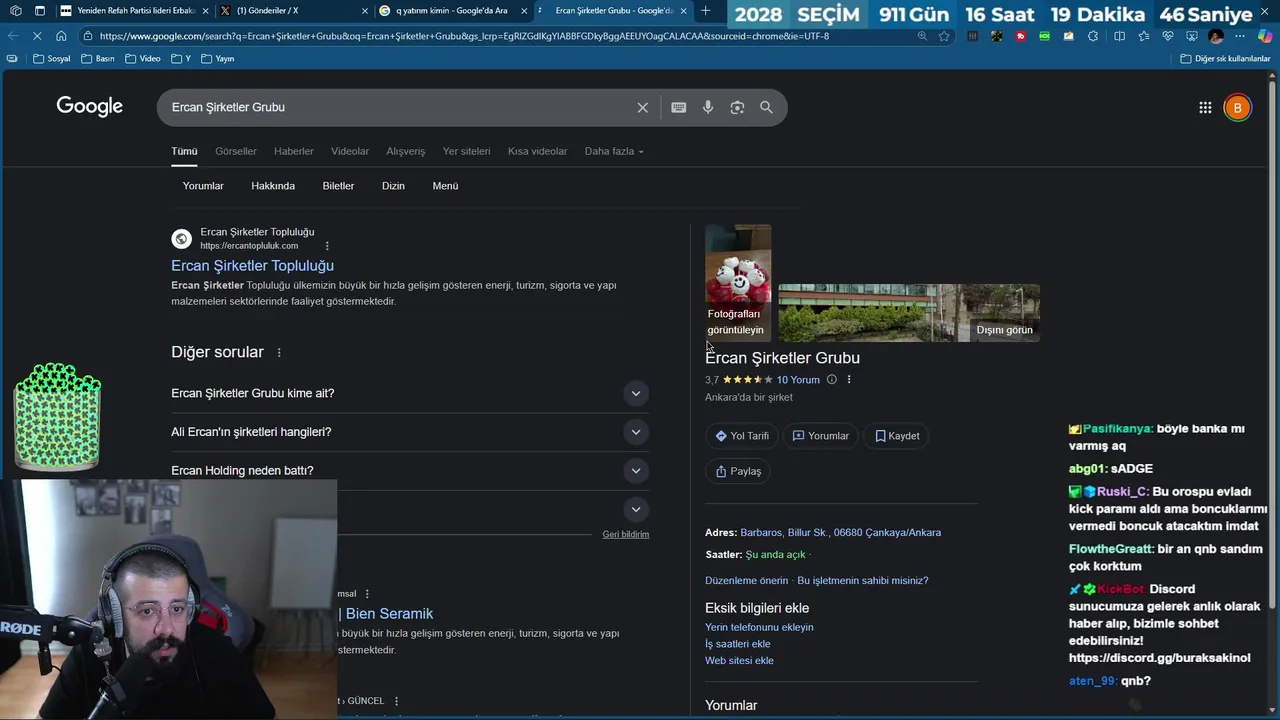The image size is (1280, 720).
Task: Click the magnifier search button
Action: tap(766, 107)
